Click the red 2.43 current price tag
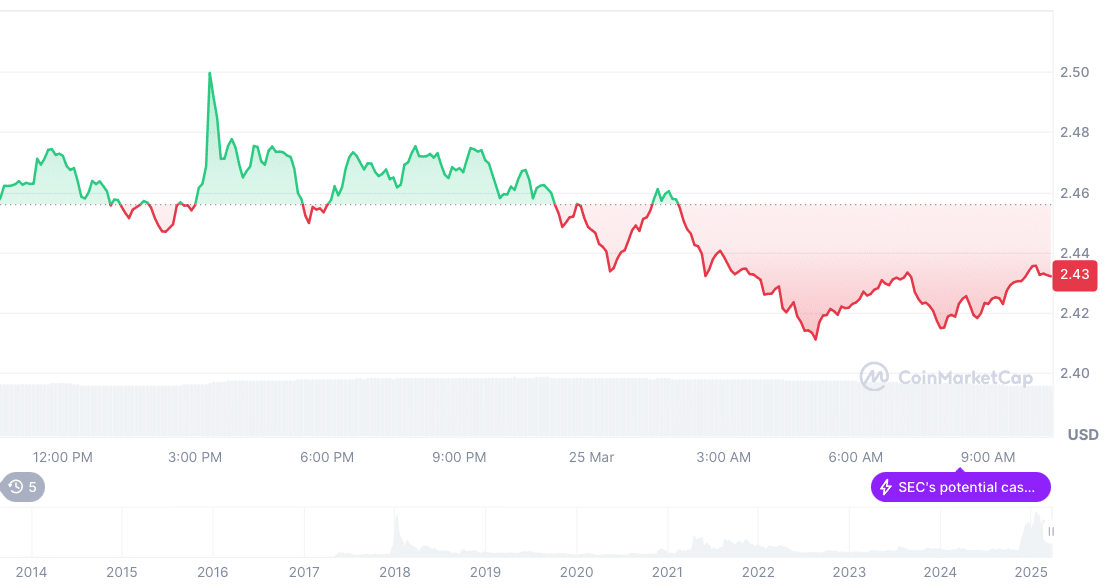 pyautogui.click(x=1075, y=274)
